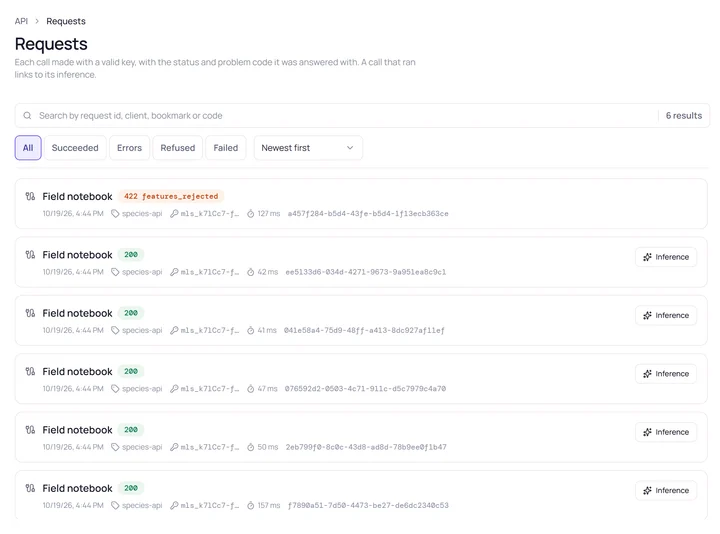The image size is (720, 534).
Task: Click the timer icon beside 47 ms
Action: click(251, 388)
